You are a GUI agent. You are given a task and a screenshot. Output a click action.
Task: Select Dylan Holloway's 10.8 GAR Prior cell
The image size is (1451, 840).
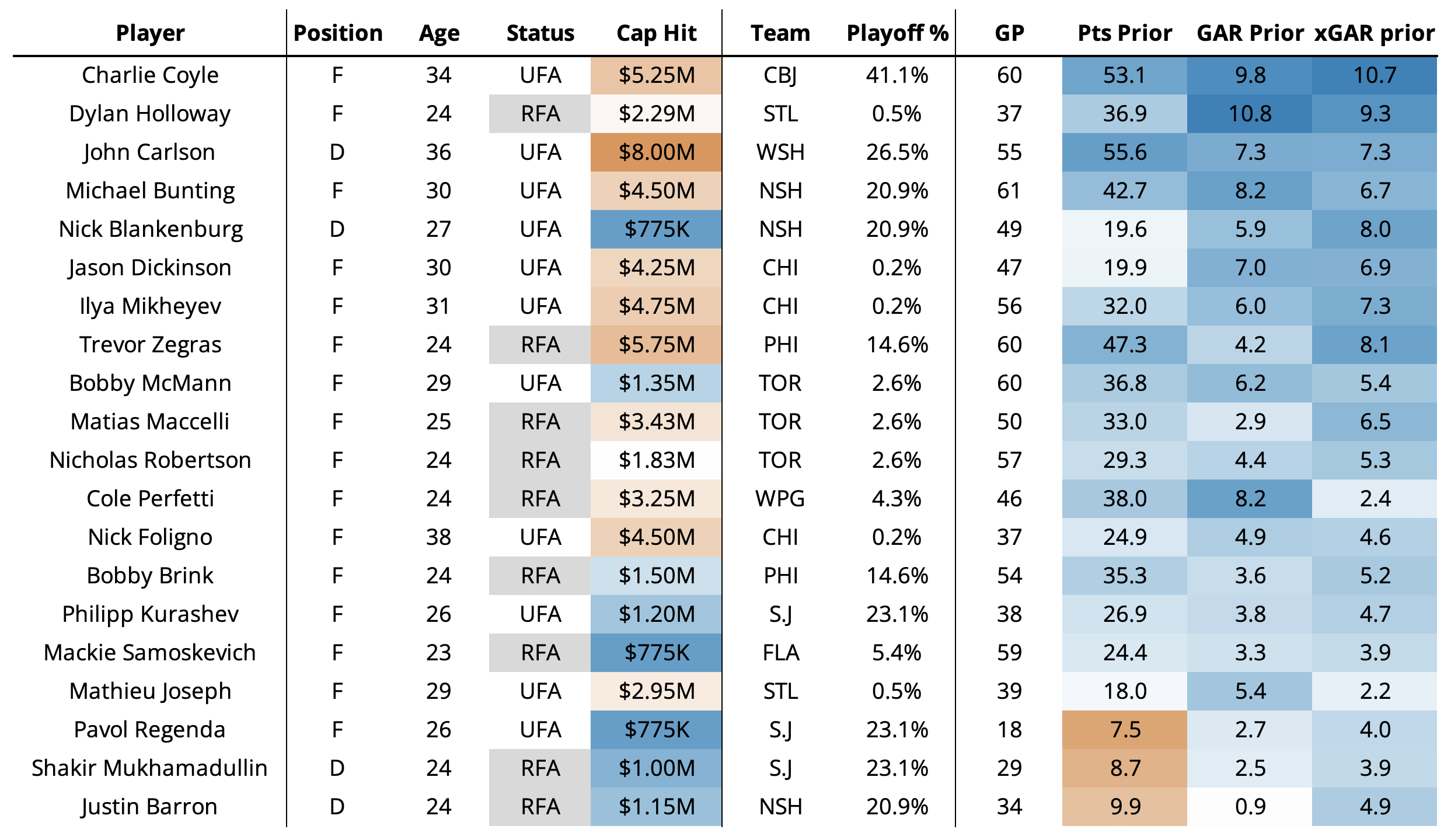pos(1250,114)
